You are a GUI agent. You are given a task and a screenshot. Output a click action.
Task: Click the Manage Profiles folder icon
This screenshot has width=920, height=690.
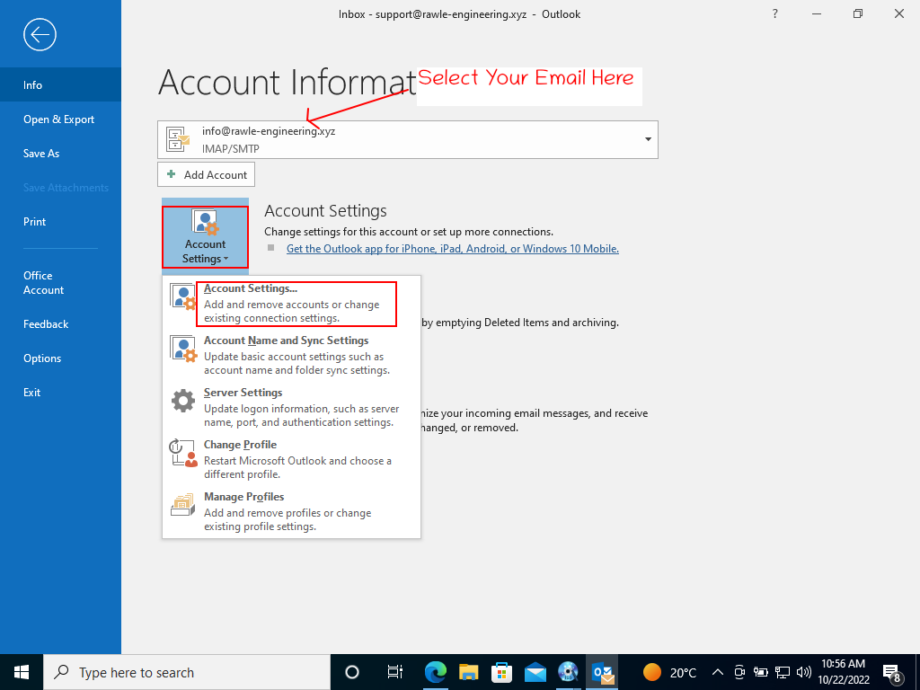point(183,505)
